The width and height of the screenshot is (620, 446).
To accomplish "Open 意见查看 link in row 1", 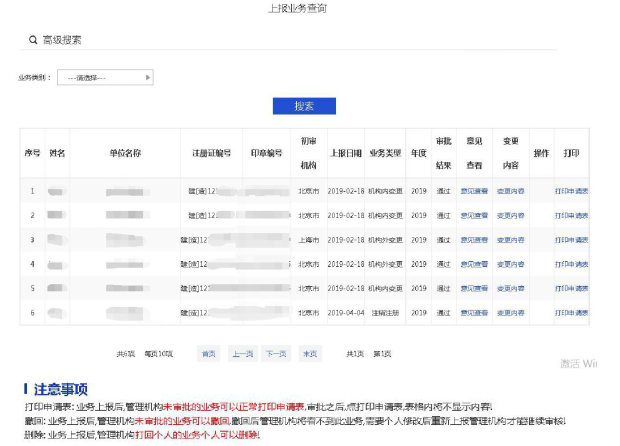I will 474,190.
